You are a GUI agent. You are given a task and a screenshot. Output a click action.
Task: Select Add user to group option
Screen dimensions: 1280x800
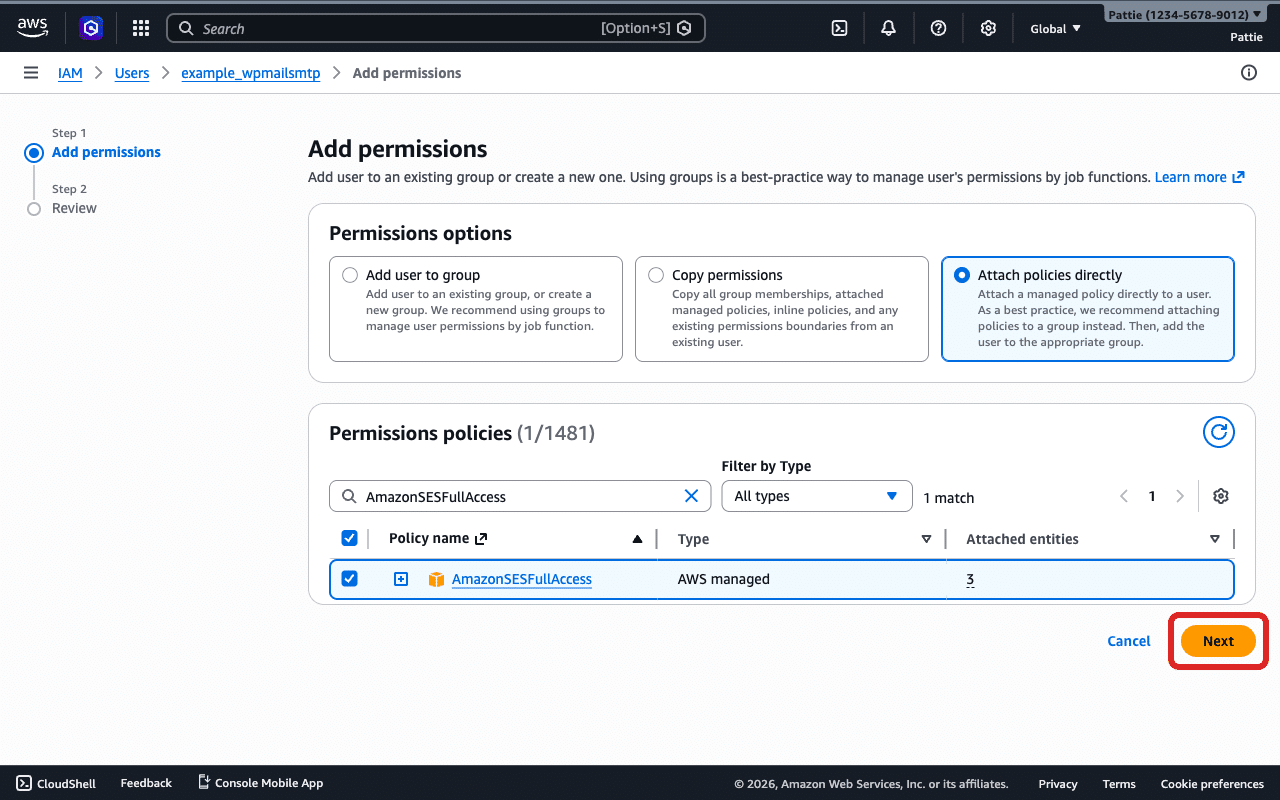[350, 275]
